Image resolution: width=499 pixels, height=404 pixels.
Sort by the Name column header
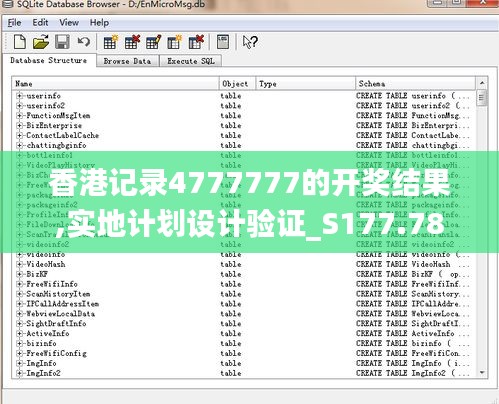pos(116,84)
